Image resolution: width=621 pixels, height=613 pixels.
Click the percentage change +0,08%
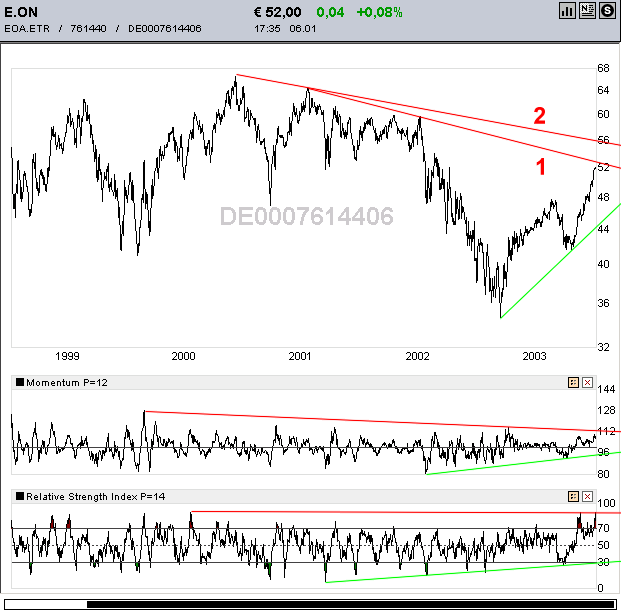coord(379,12)
